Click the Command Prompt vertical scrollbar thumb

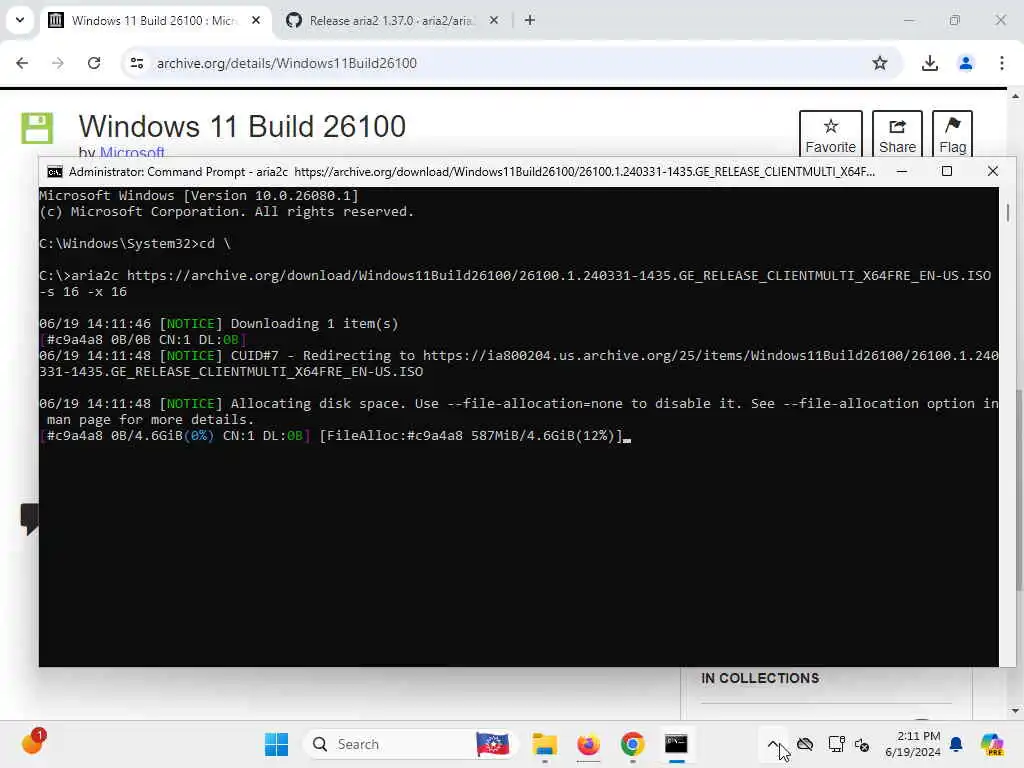pyautogui.click(x=1008, y=212)
